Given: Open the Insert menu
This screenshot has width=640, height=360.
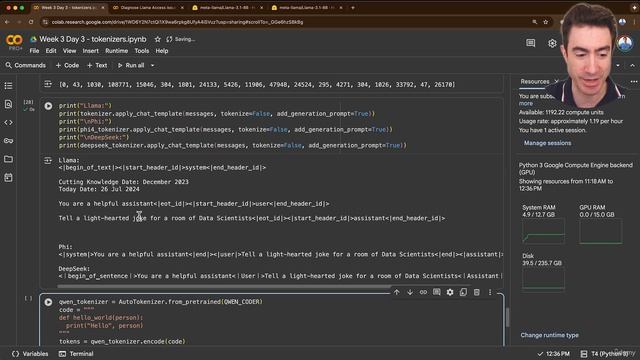Looking at the screenshot, I should click(x=91, y=51).
